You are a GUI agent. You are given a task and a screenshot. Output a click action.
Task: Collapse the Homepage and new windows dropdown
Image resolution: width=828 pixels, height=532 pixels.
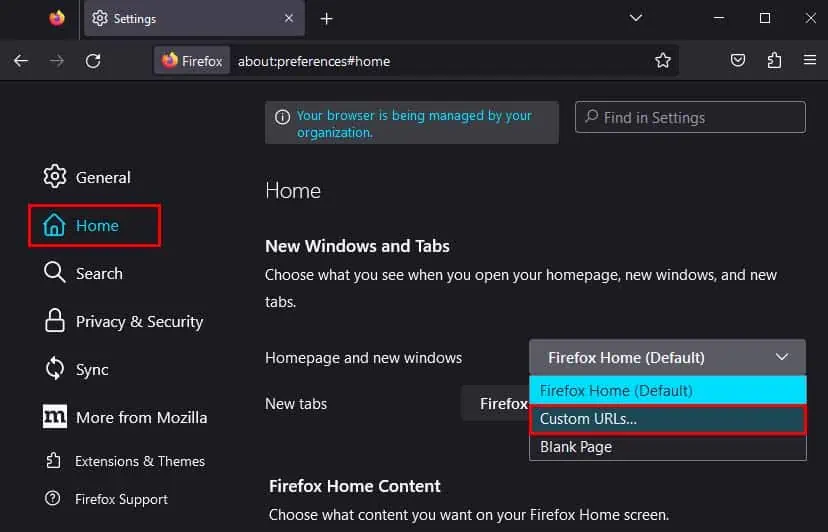[667, 358]
